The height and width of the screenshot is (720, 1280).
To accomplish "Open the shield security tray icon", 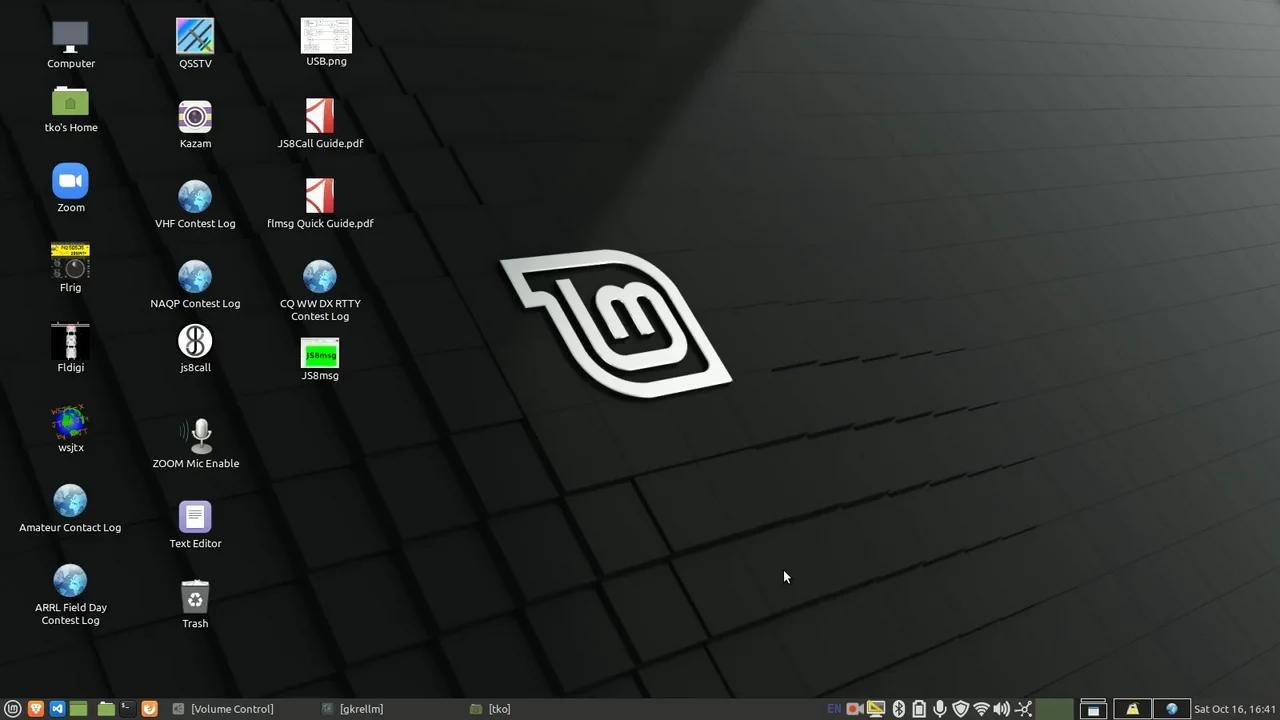I will click(961, 709).
